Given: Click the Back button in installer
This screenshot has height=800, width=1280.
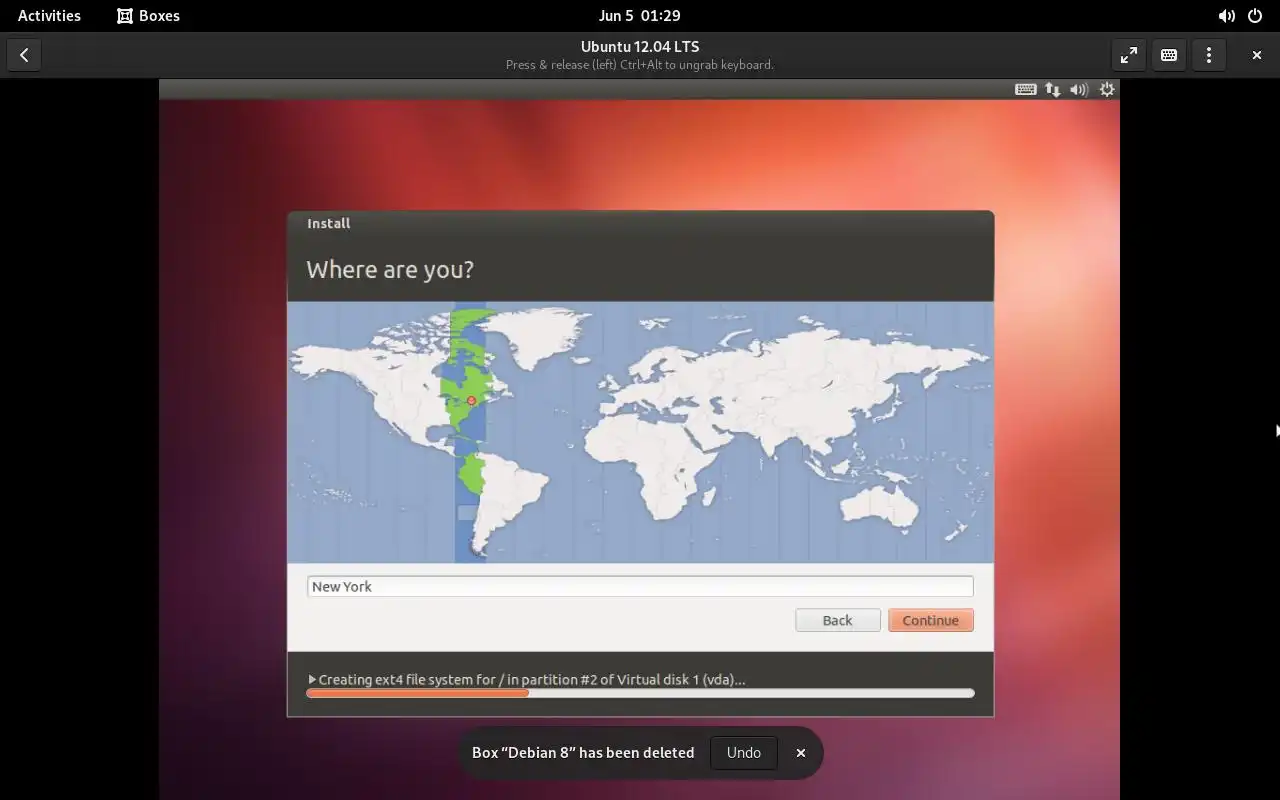Looking at the screenshot, I should tap(838, 620).
